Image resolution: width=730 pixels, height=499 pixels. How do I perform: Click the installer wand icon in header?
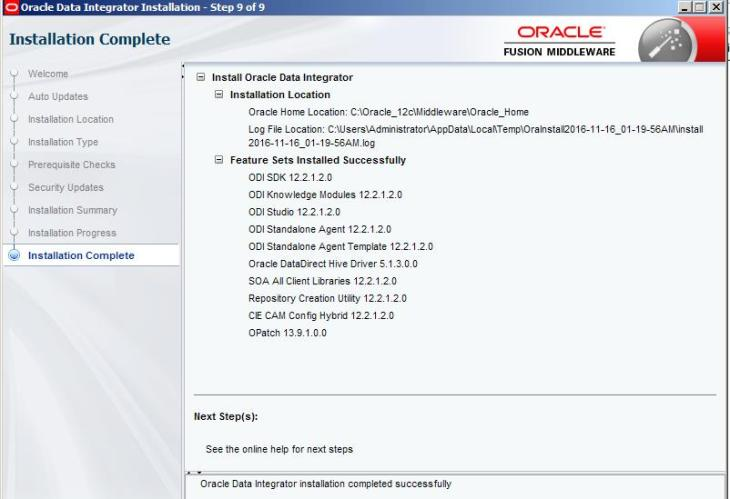click(x=667, y=42)
